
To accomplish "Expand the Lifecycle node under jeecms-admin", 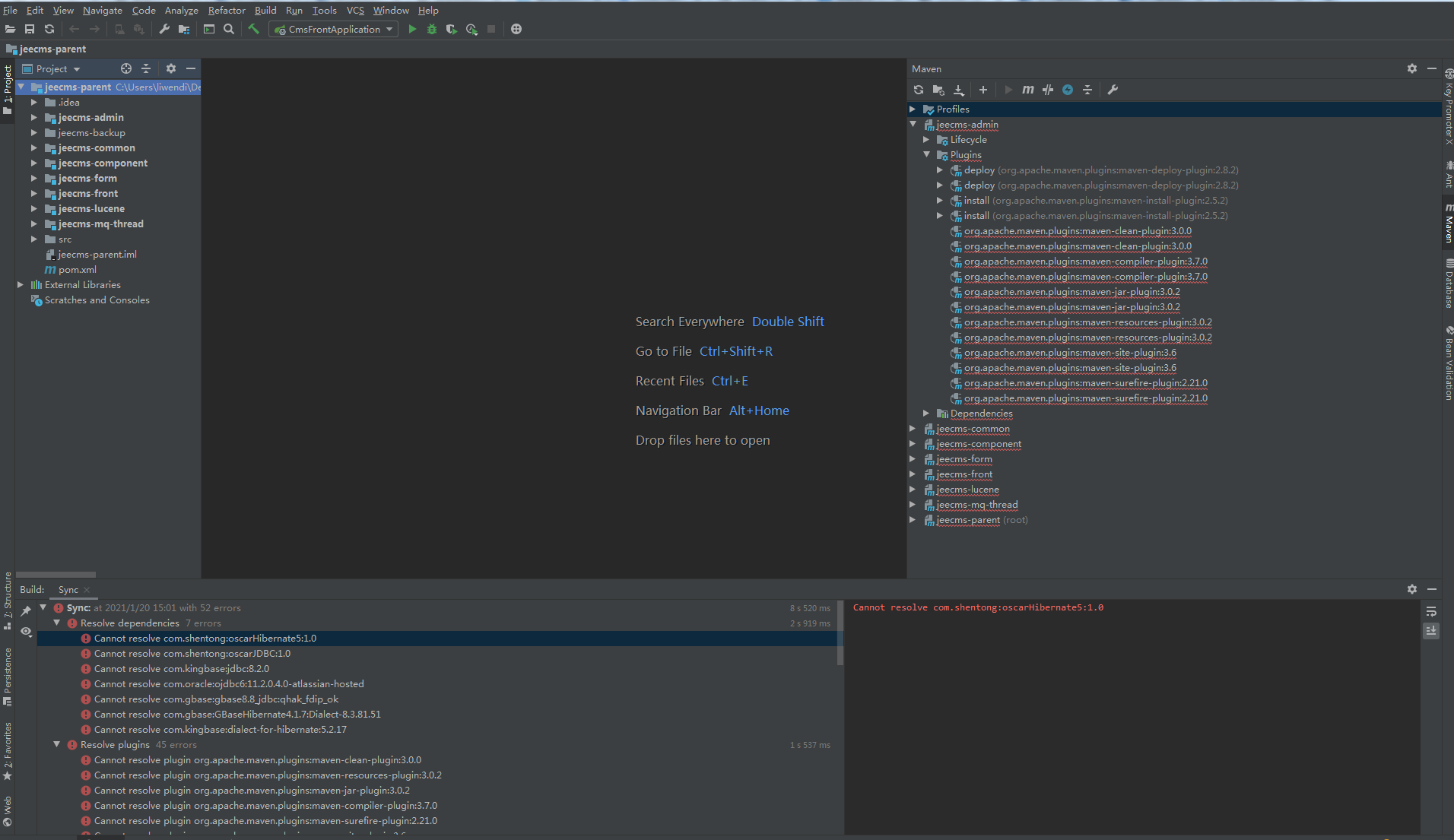I will tap(926, 140).
